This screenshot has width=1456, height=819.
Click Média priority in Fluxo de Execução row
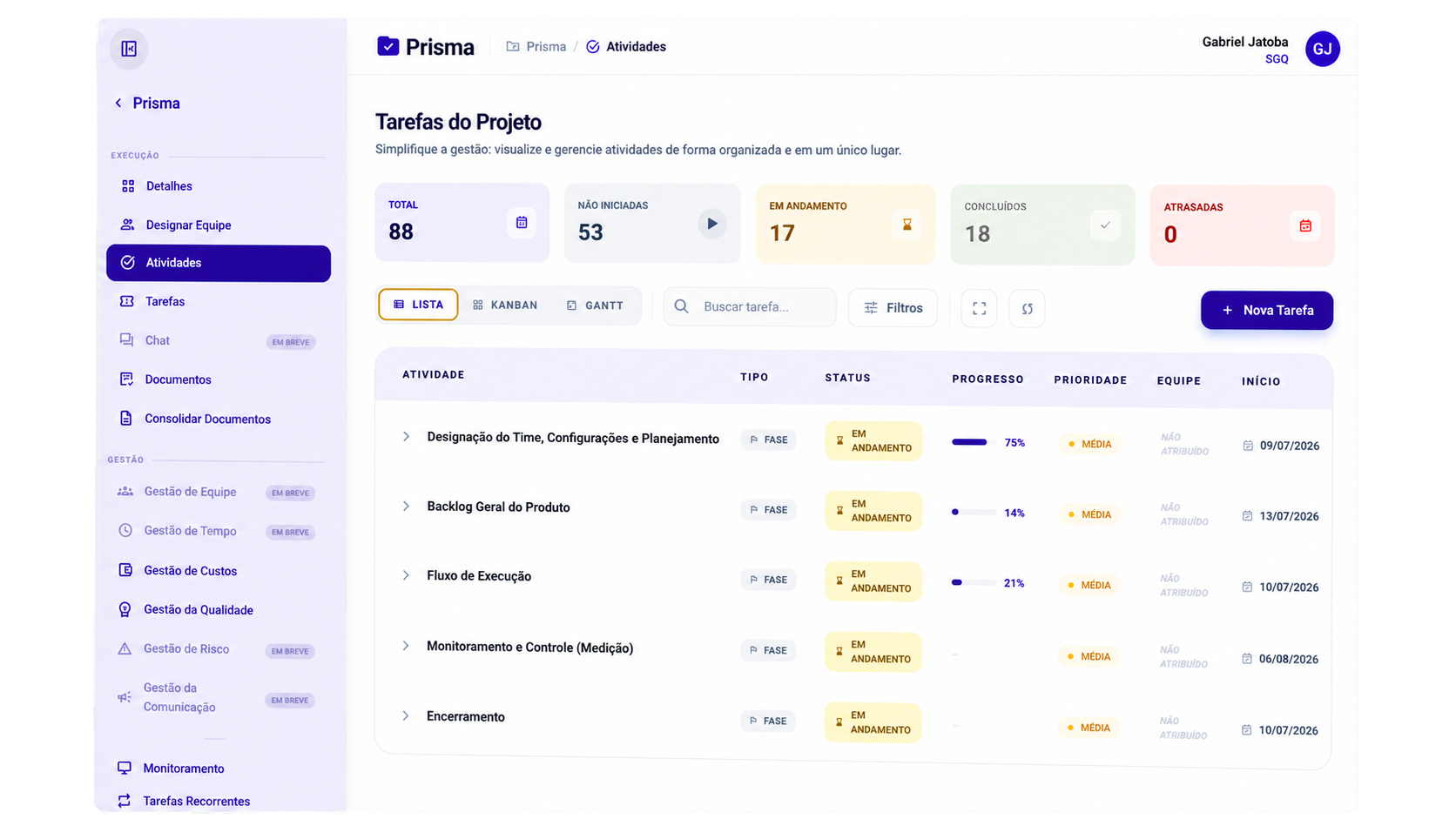tap(1089, 585)
